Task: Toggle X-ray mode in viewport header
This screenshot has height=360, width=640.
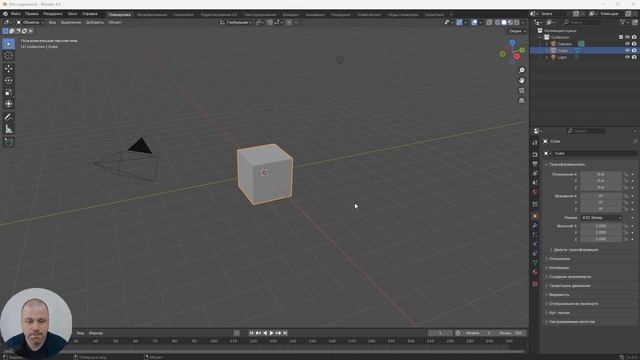Action: 489,22
